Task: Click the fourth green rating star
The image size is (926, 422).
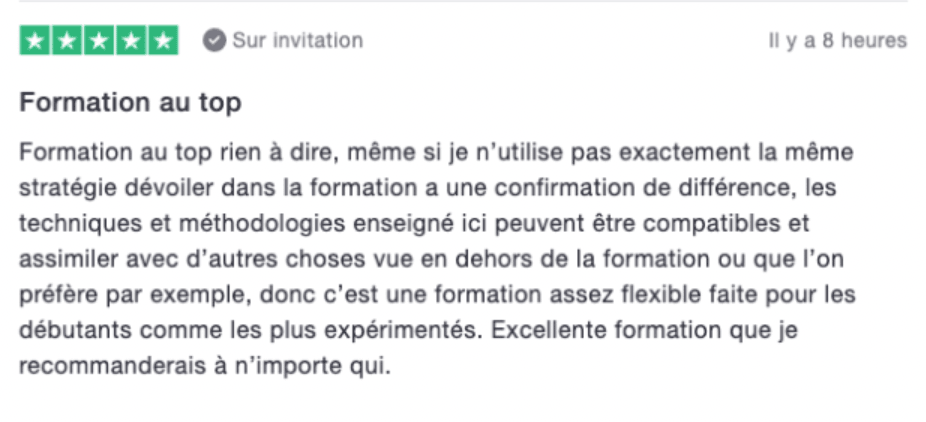Action: coord(131,41)
